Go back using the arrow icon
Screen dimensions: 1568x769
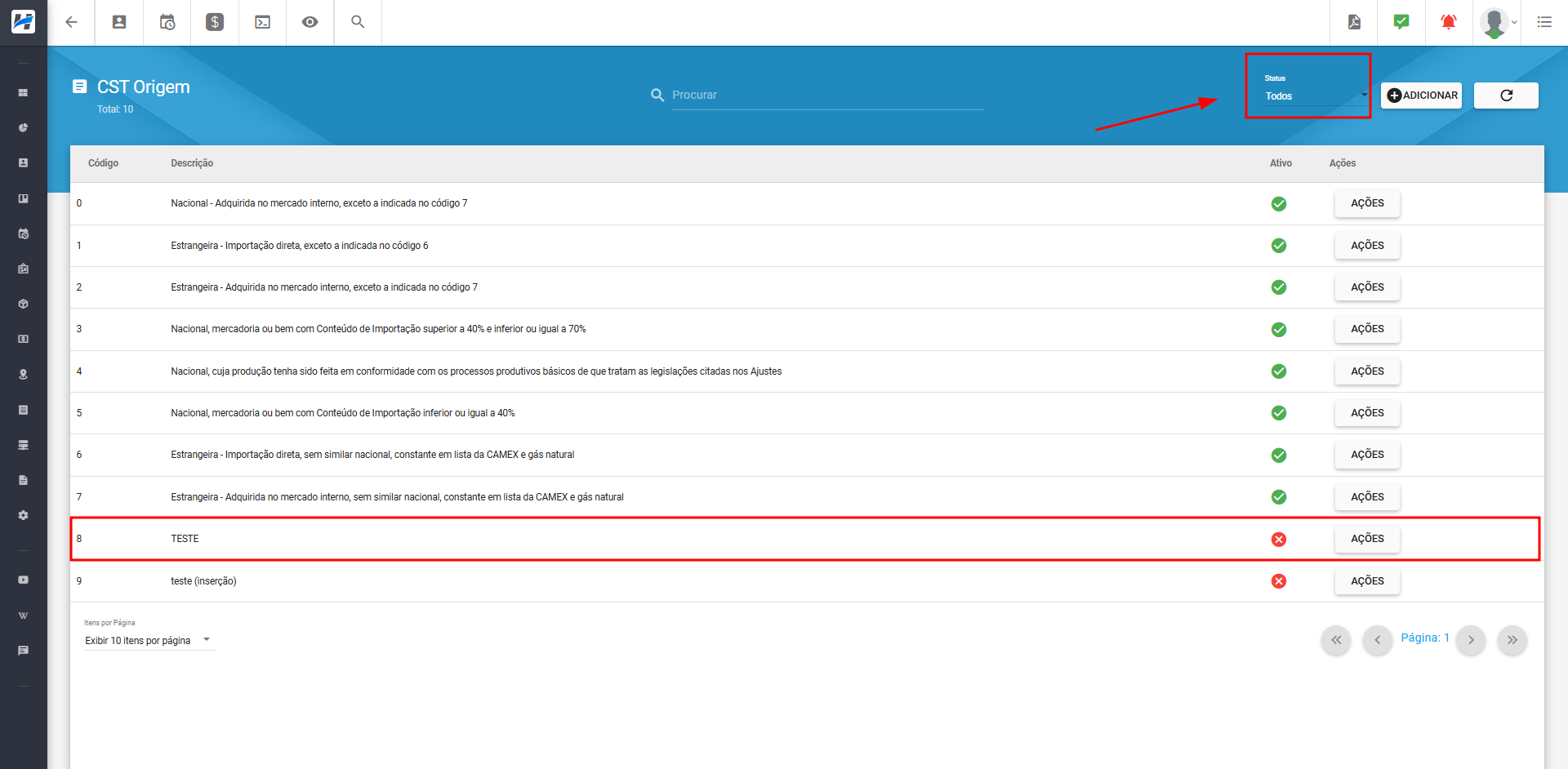71,22
